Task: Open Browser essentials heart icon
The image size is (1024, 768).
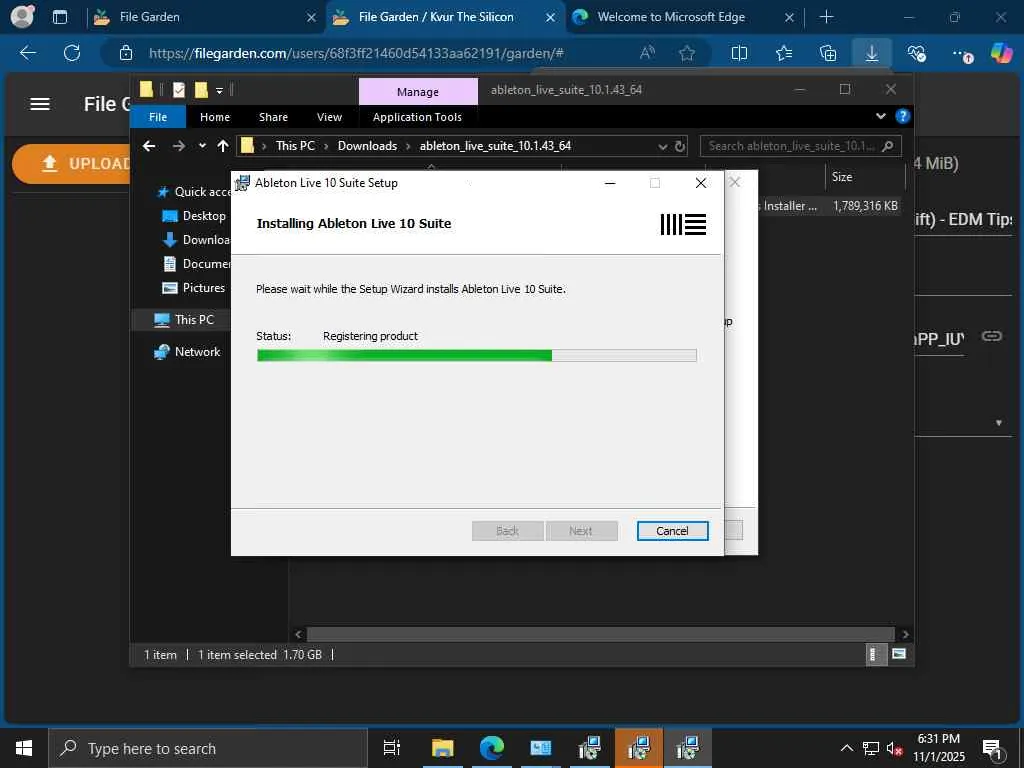Action: pyautogui.click(x=916, y=54)
